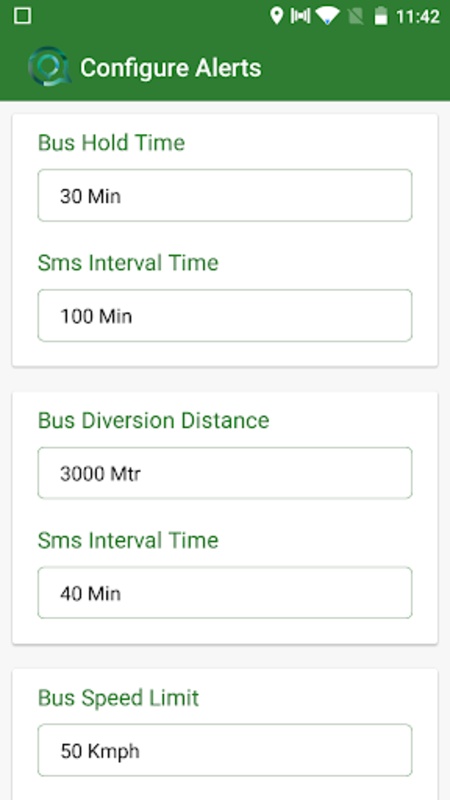The height and width of the screenshot is (800, 450).
Task: Open the Bus Speed Limit 50 Kmph field
Action: coord(224,750)
